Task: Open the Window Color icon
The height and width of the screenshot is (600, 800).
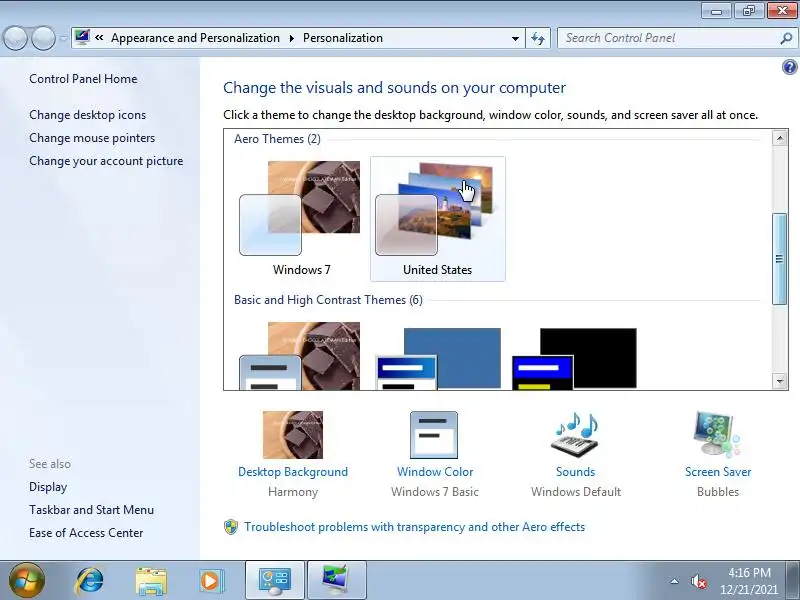Action: (x=434, y=435)
